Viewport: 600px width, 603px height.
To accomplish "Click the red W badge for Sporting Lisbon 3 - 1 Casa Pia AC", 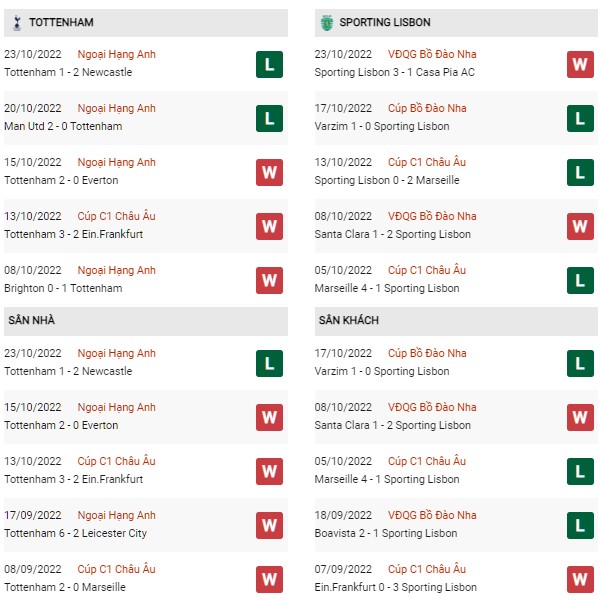I will point(580,65).
